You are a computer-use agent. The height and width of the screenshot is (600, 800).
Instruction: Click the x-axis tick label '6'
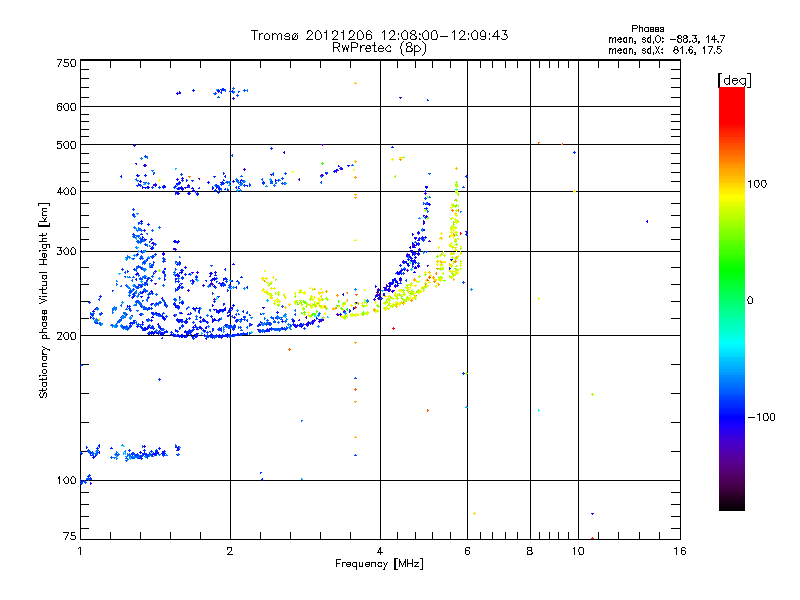[x=467, y=551]
